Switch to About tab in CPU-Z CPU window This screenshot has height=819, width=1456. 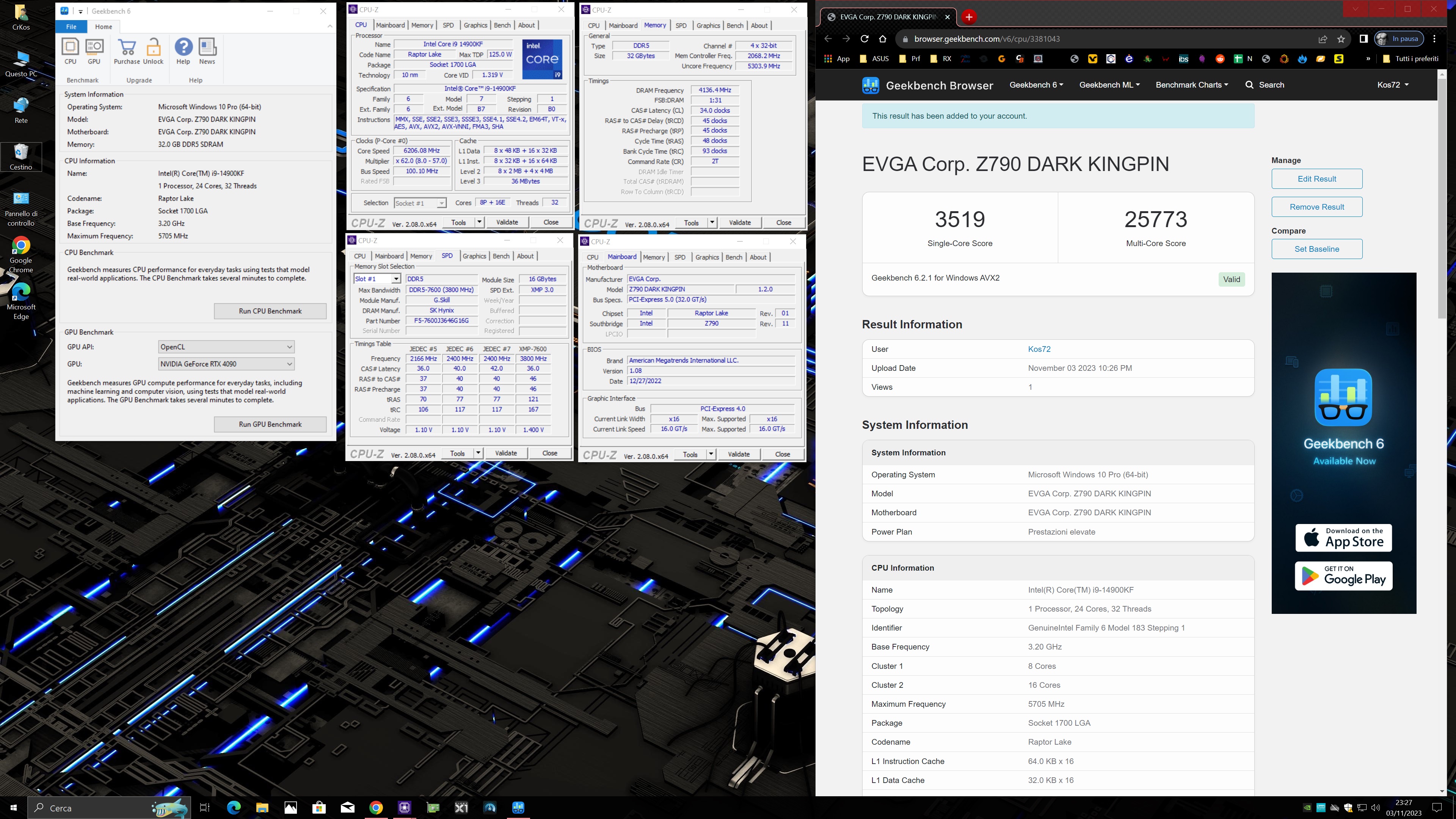[x=526, y=25]
